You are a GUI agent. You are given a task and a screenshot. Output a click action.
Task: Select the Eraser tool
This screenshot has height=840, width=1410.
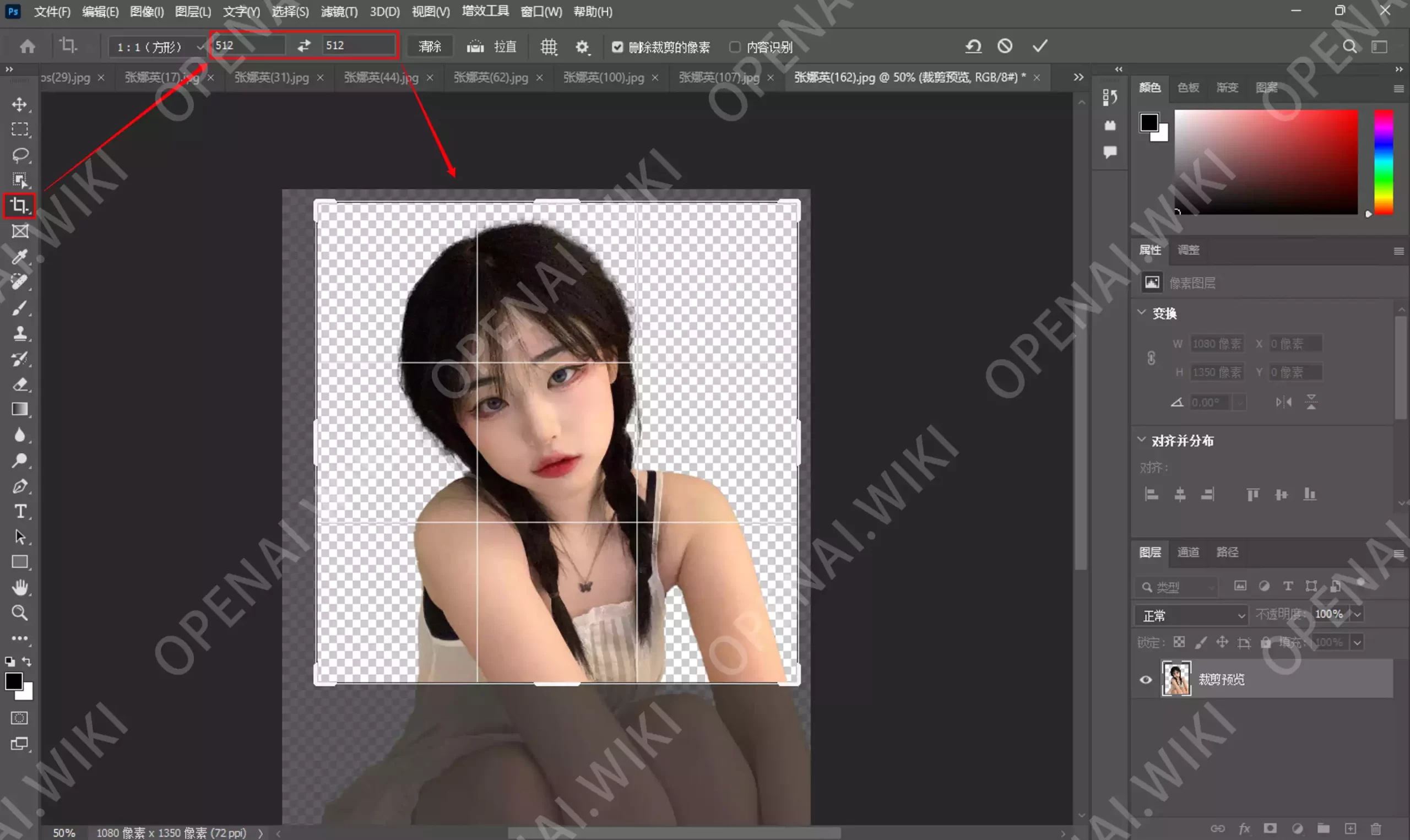click(x=20, y=384)
